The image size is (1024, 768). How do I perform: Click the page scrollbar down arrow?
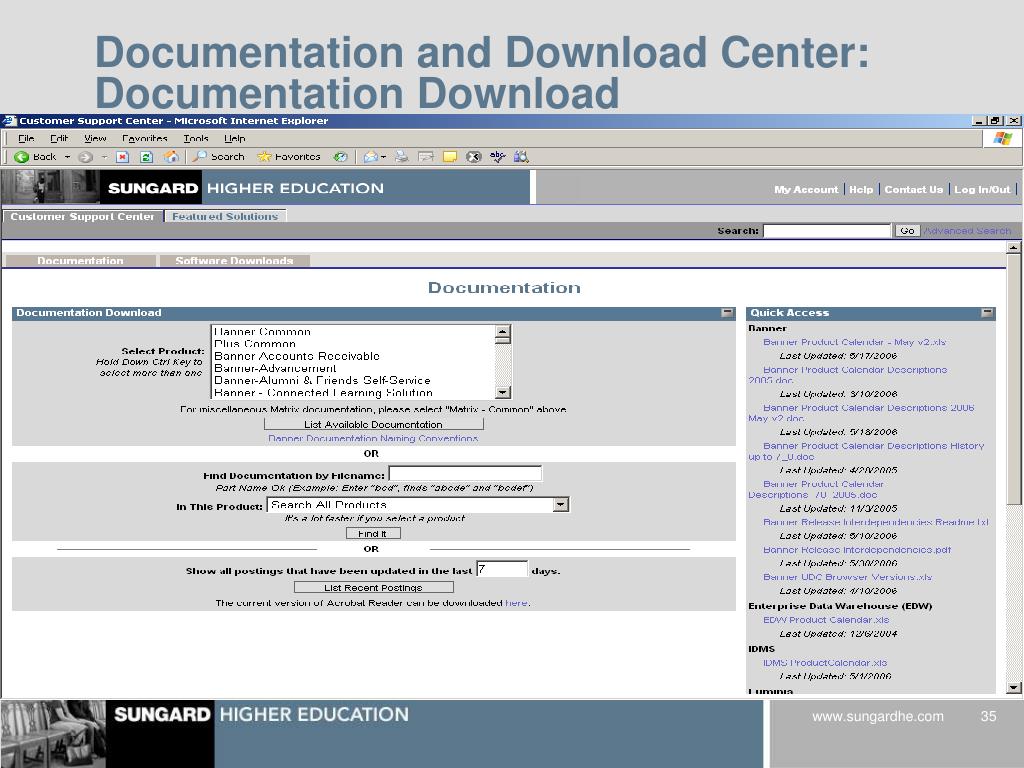[x=1014, y=687]
